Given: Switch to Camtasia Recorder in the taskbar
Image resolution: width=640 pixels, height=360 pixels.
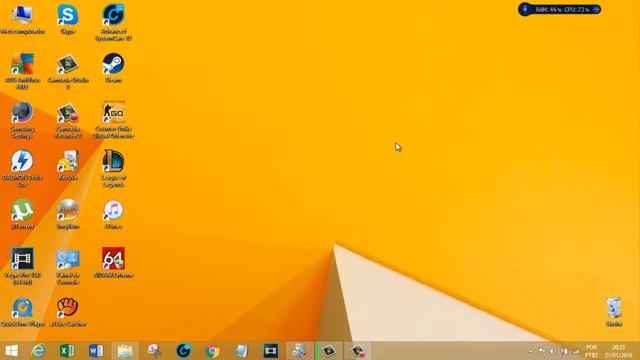Looking at the screenshot, I should click(358, 351).
